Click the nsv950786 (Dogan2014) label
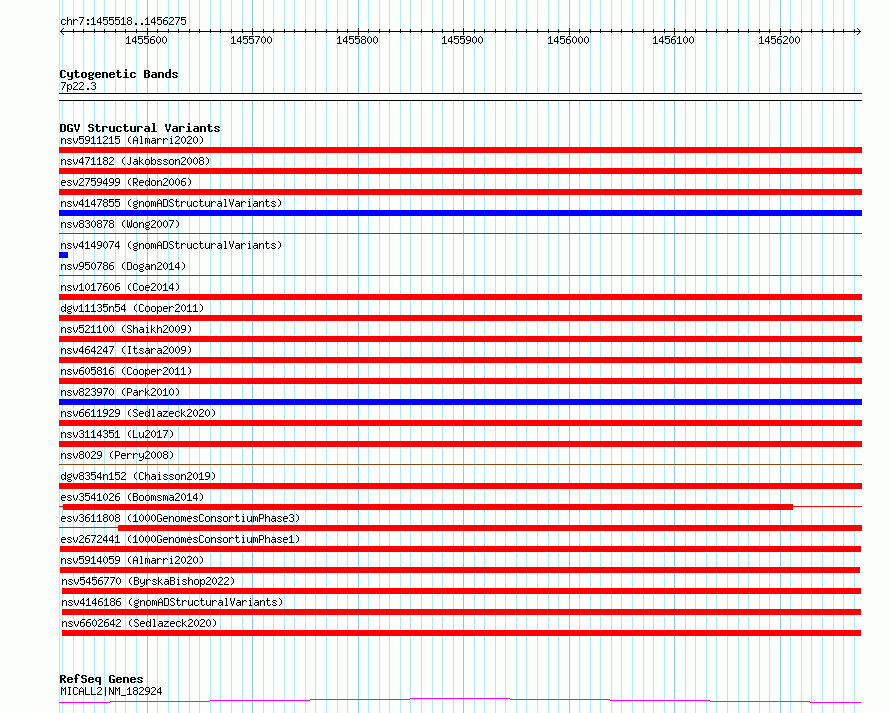 pyautogui.click(x=123, y=266)
